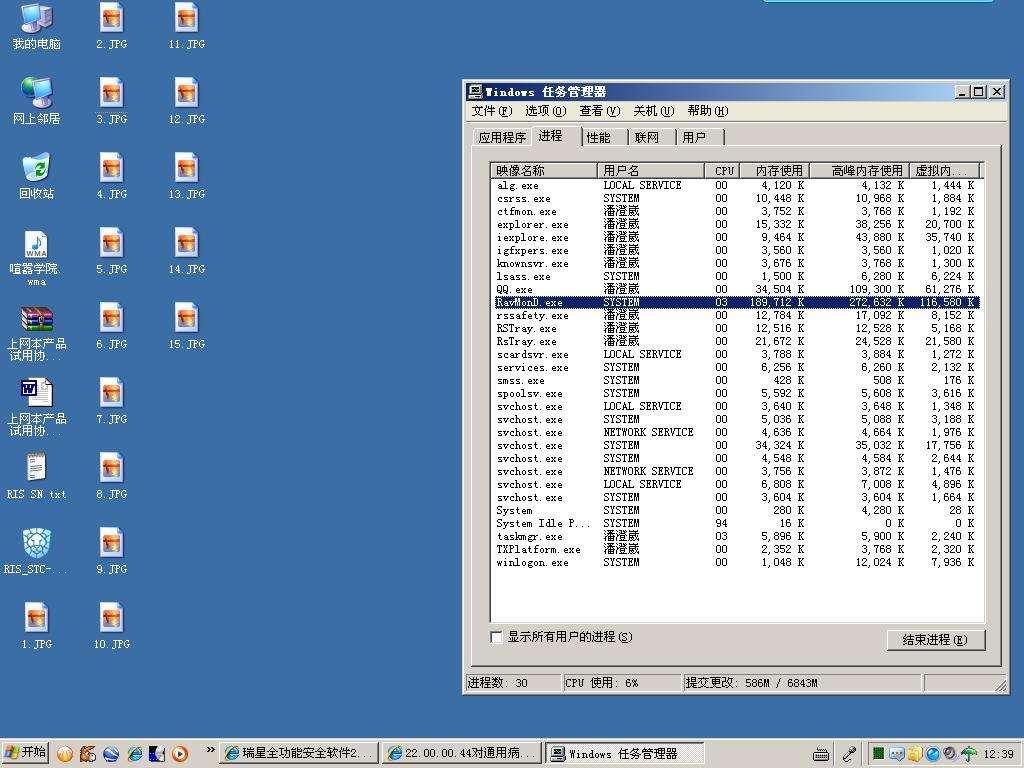Switch to the 性能 performance tab
Screen dimensions: 1024x768
point(599,138)
